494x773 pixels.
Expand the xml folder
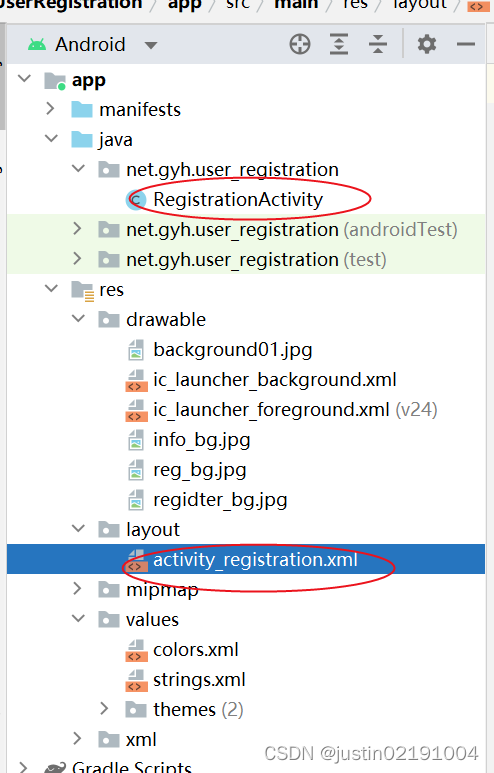click(x=77, y=739)
